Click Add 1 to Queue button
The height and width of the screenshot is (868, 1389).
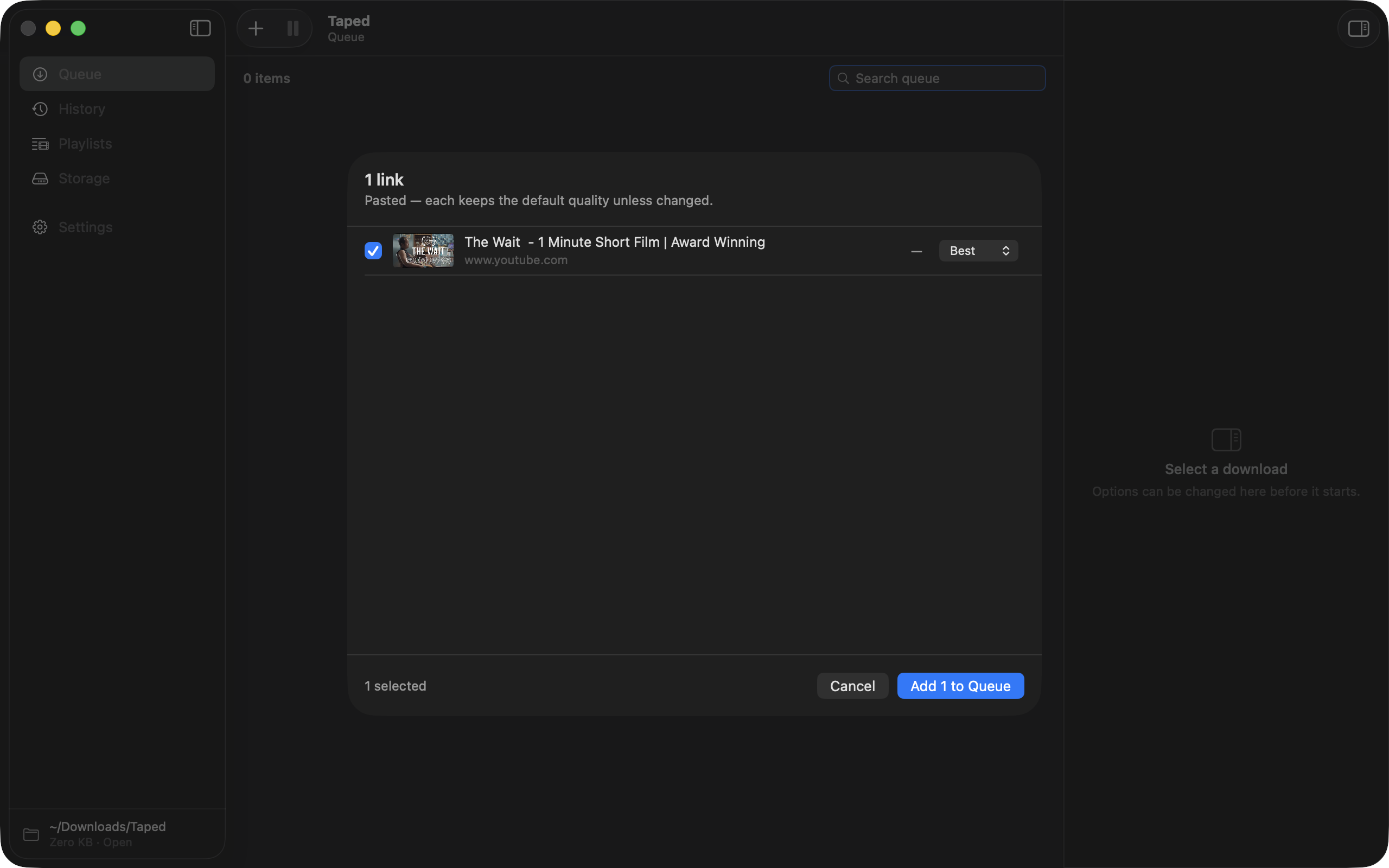[960, 686]
